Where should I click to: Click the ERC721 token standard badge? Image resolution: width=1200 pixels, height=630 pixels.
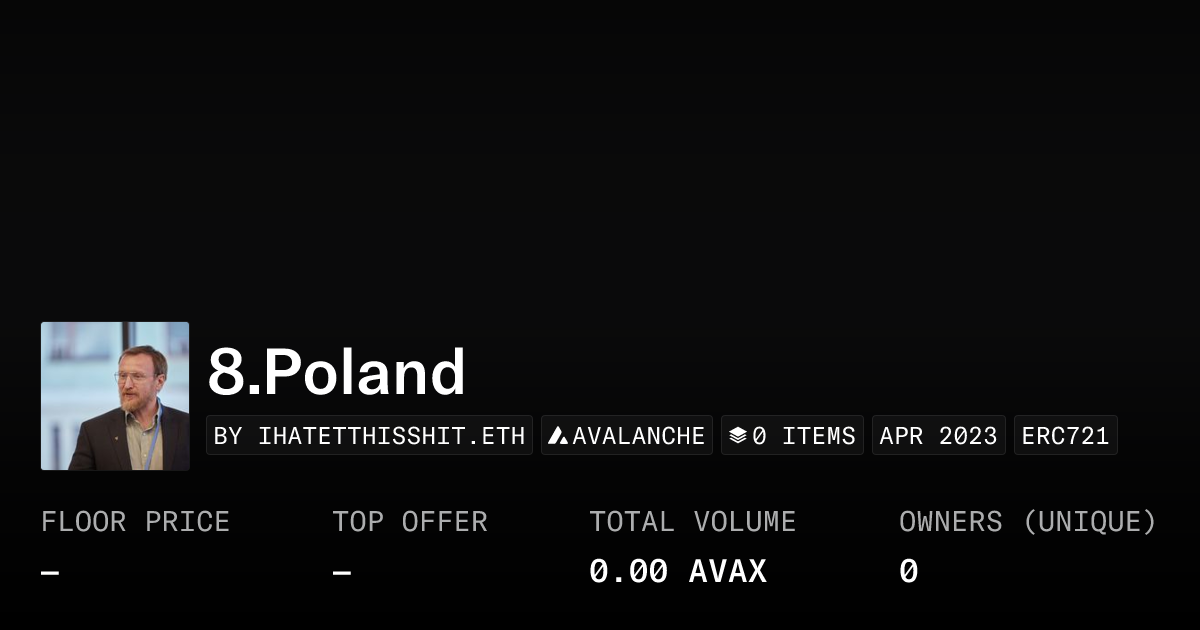pos(1065,434)
